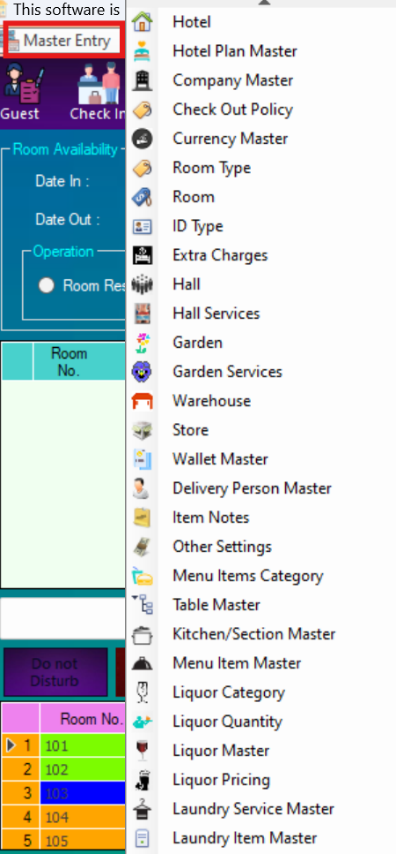This screenshot has width=396, height=854.
Task: Click the Menu Items Category icon
Action: (x=142, y=576)
